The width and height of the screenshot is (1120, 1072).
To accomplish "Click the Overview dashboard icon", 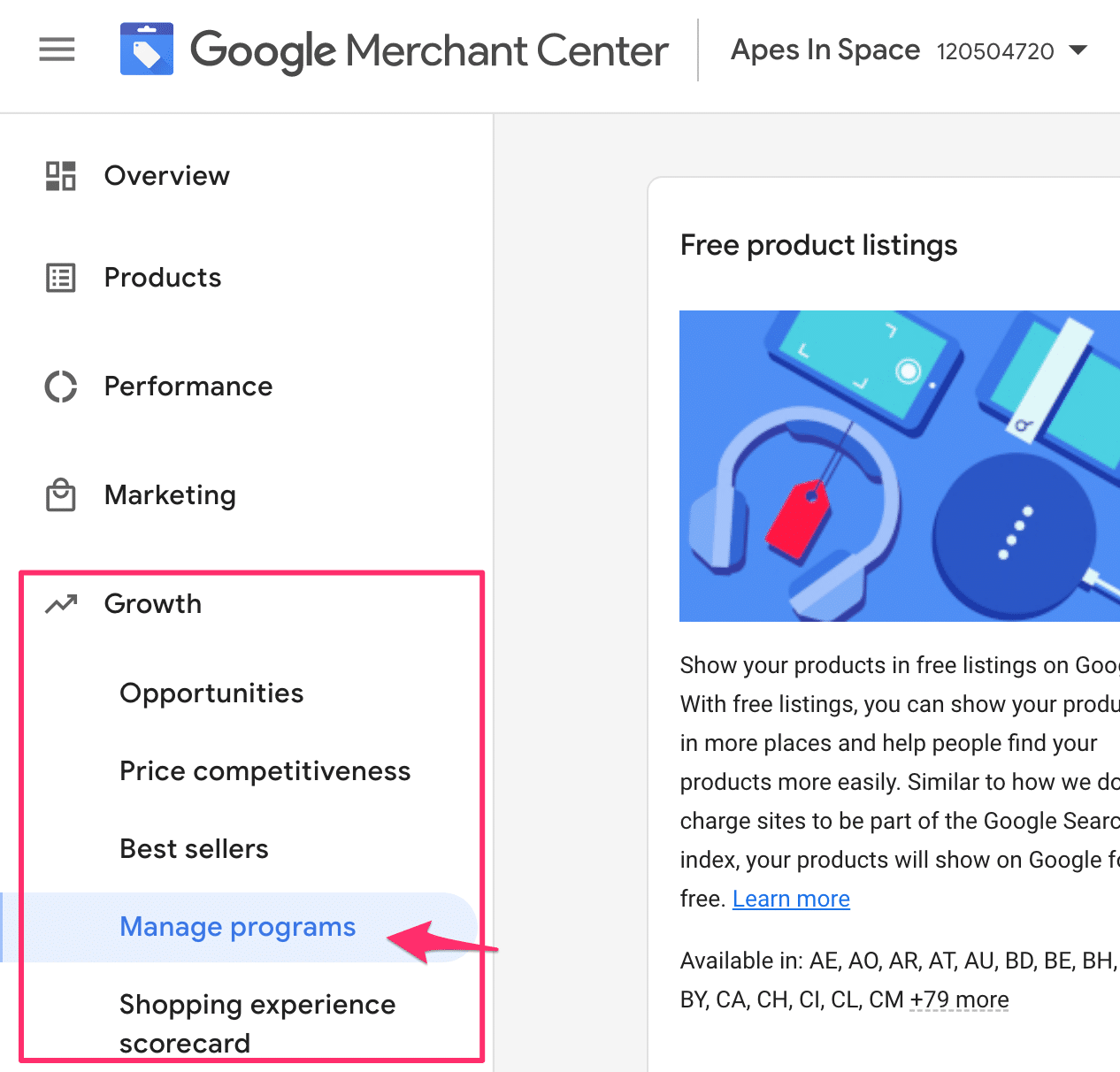I will tap(61, 176).
